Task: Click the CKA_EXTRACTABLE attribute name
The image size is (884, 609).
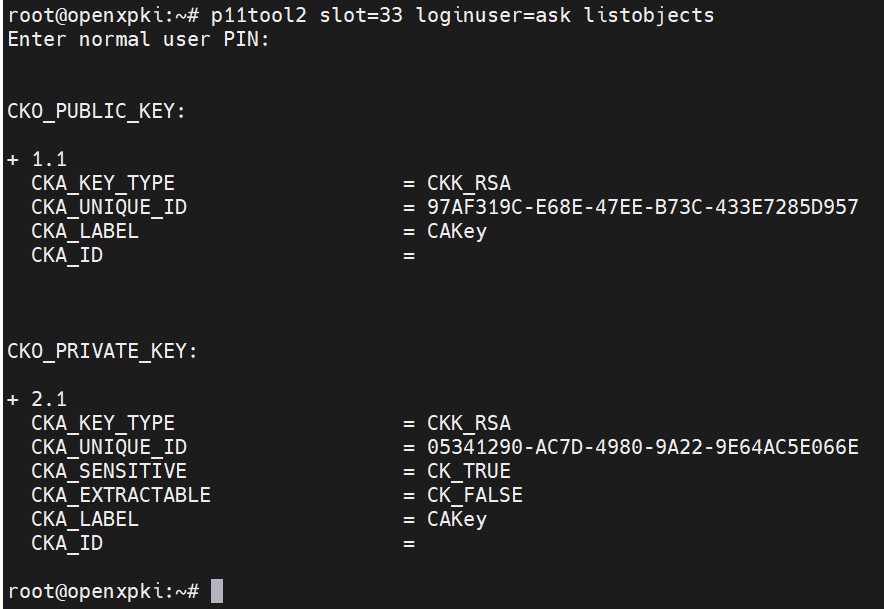Action: point(121,495)
